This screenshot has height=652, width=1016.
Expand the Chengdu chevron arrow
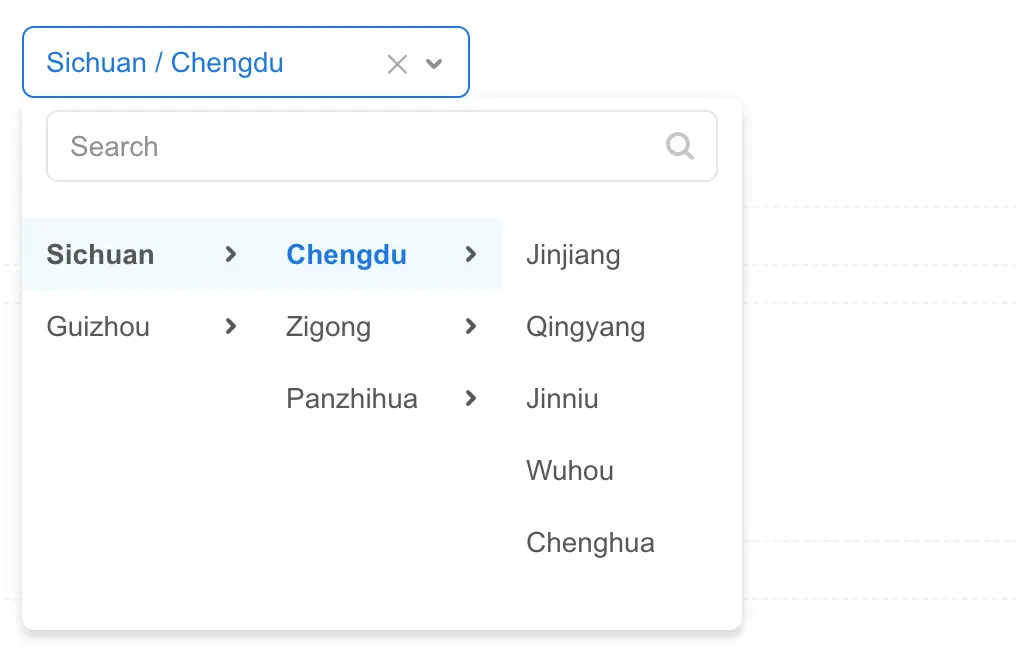click(x=471, y=254)
